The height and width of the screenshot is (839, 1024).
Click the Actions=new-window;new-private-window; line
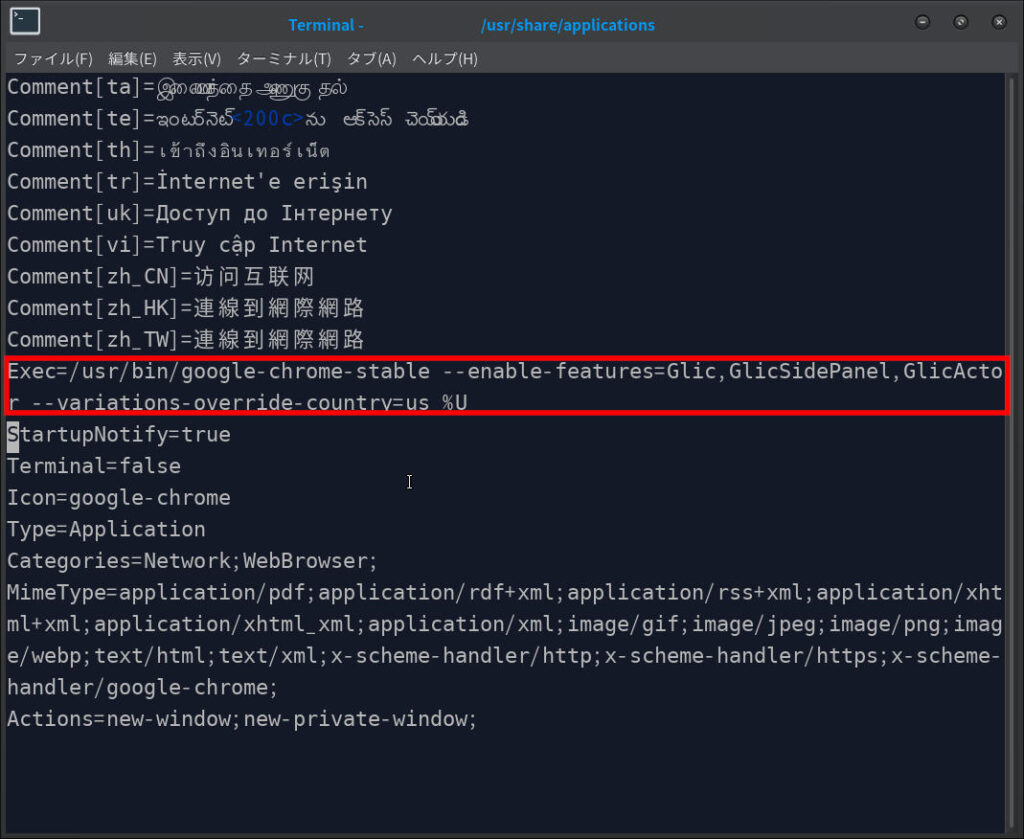click(x=242, y=719)
